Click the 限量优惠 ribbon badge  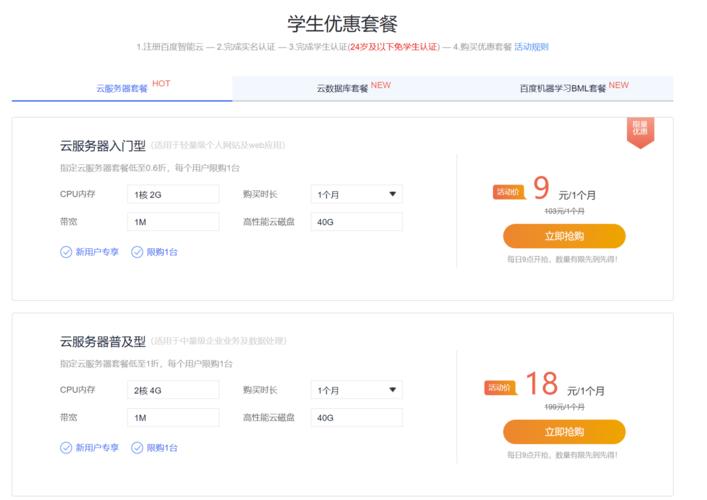640,132
